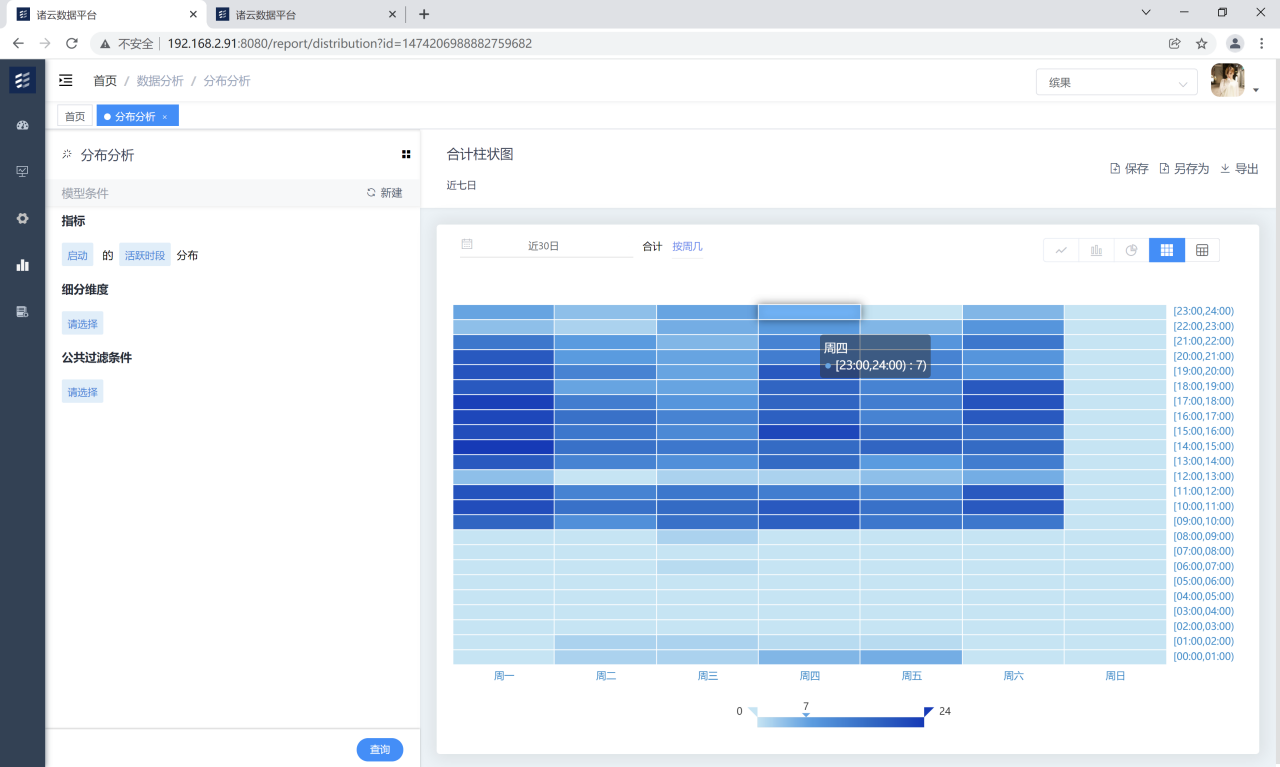Click the 周日 label on the x-axis
The width and height of the screenshot is (1280, 767).
[1116, 676]
